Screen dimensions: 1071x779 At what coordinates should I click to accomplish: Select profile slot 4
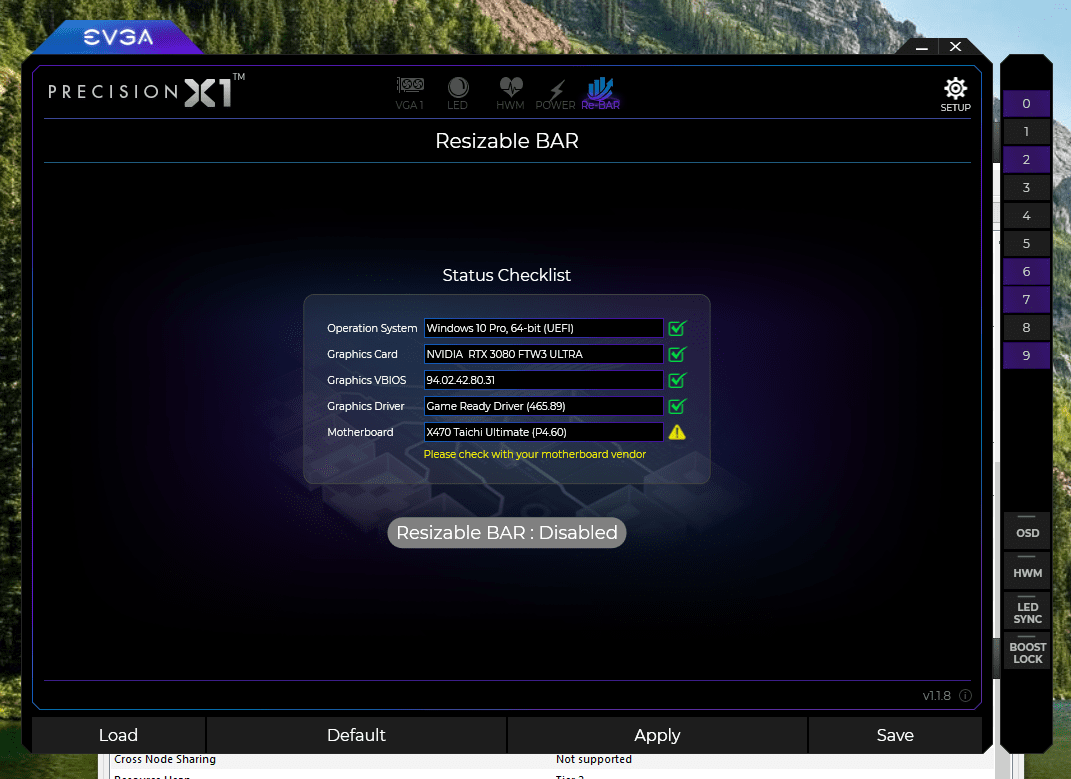click(1026, 216)
